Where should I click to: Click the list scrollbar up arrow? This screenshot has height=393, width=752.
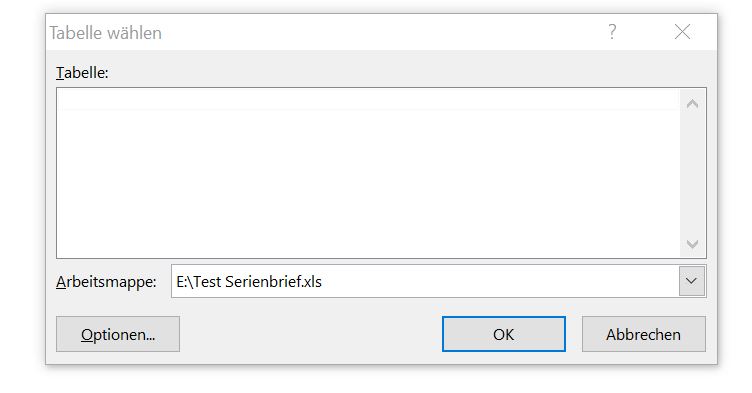tap(692, 104)
